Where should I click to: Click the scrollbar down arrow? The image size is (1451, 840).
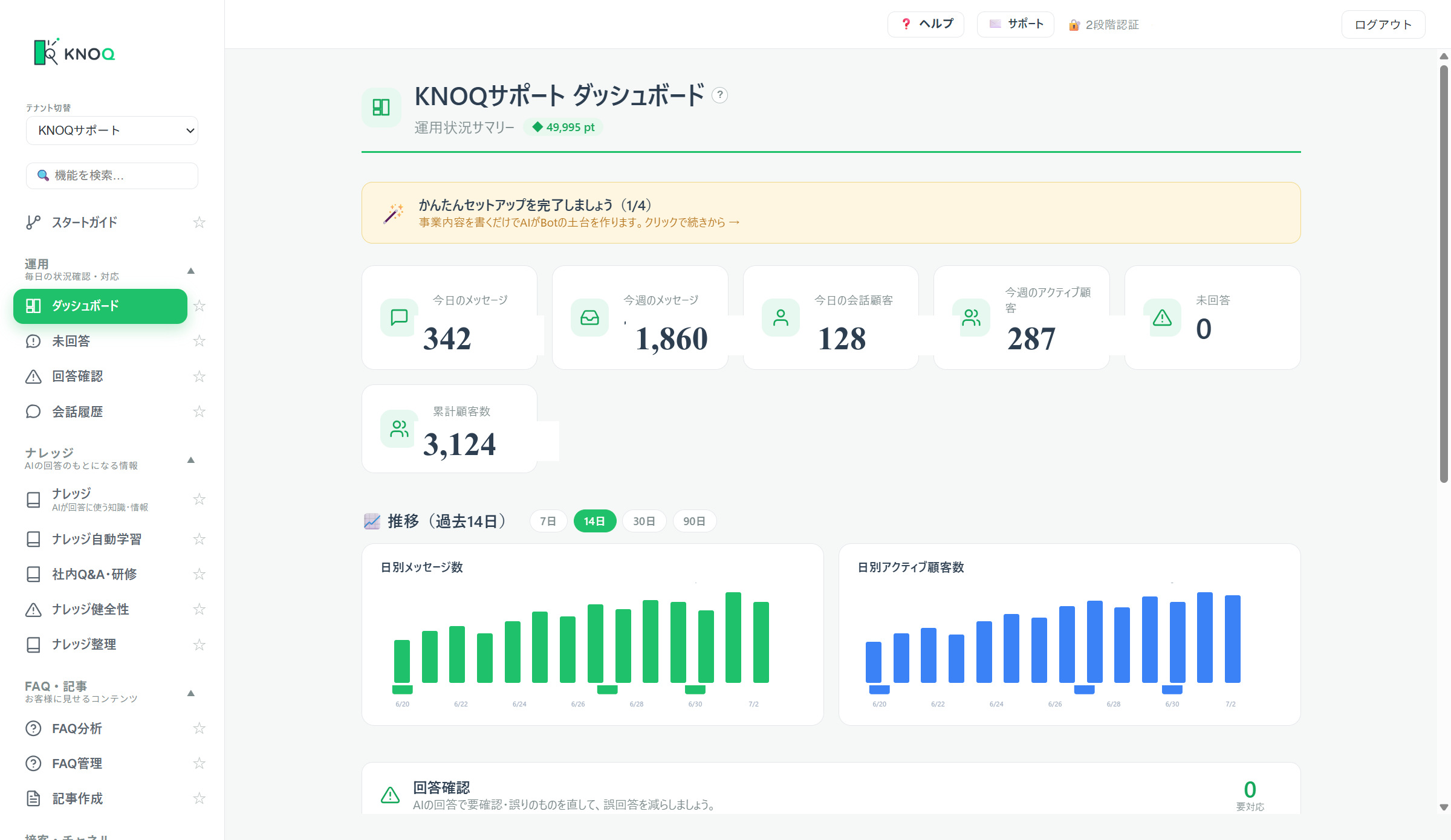pyautogui.click(x=1444, y=807)
